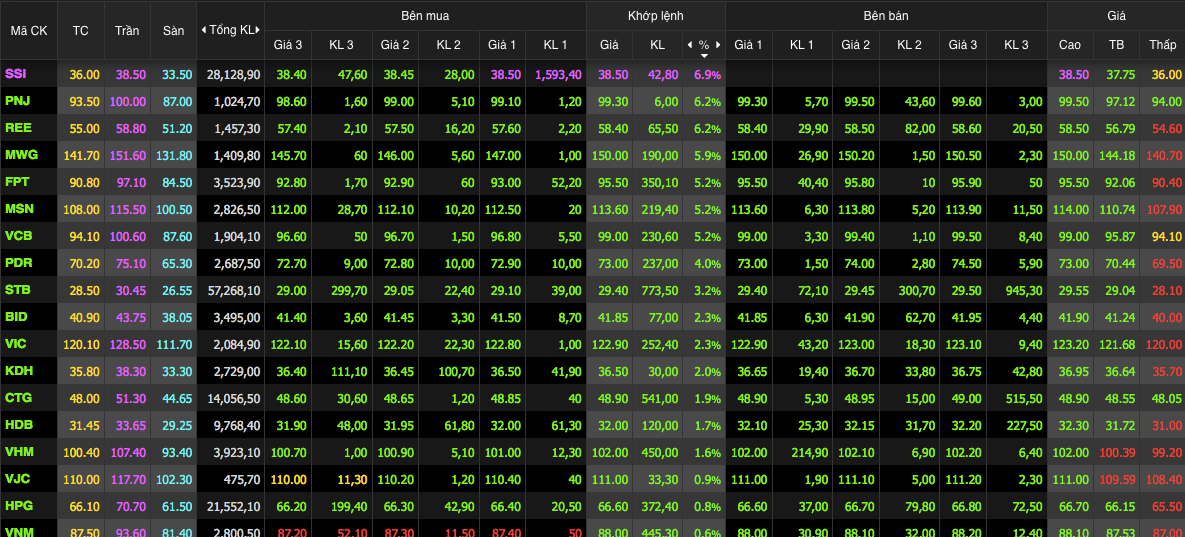
Task: Sort by the Mã CK column header
Action: 29,30
